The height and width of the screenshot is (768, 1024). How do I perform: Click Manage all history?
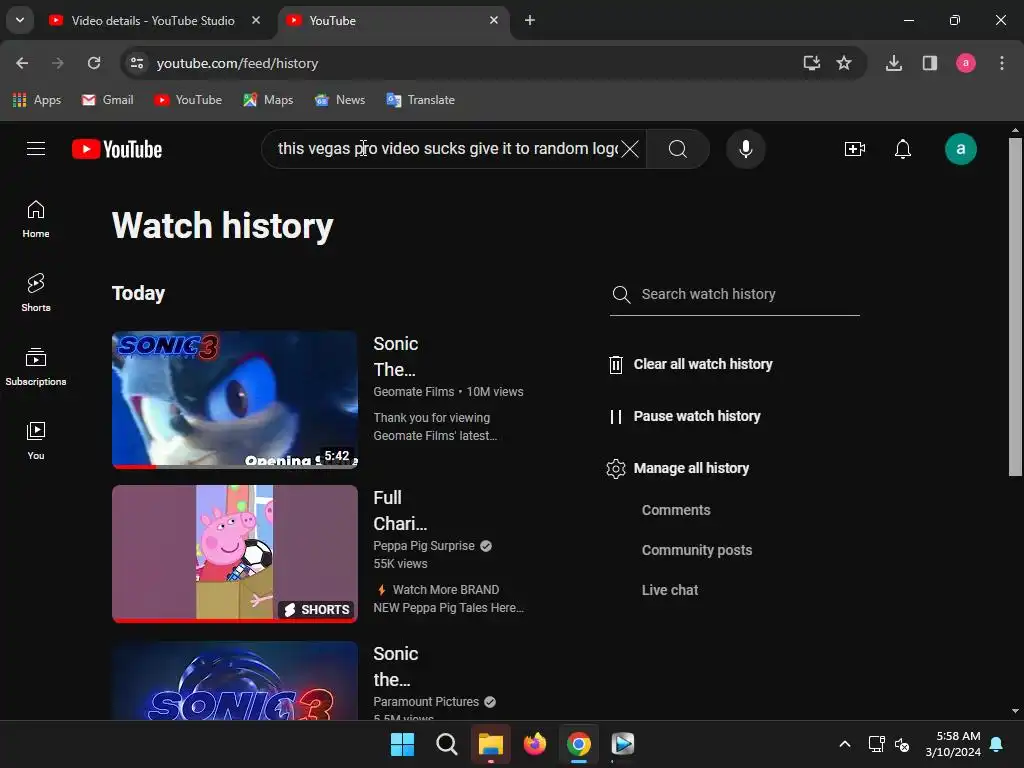[691, 468]
